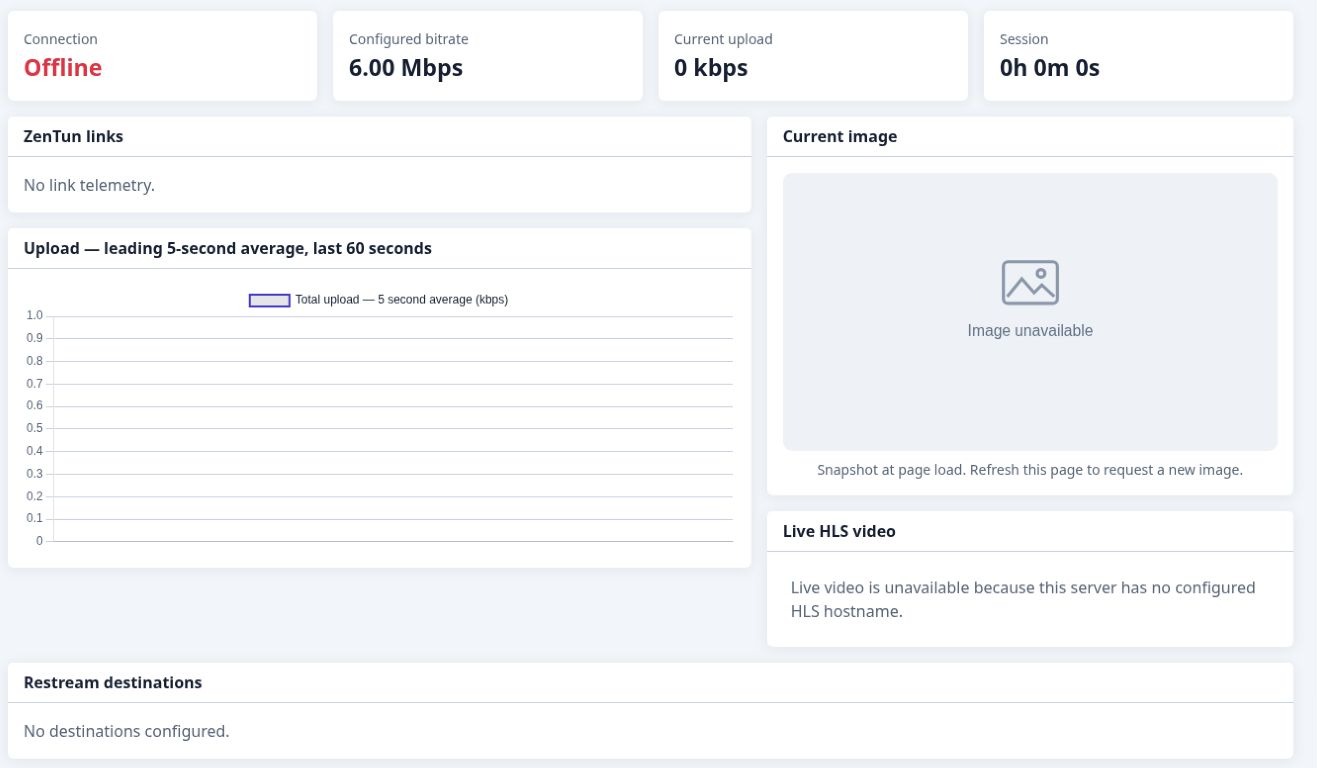Image resolution: width=1317 pixels, height=768 pixels.
Task: Click the No link telemetry message
Action: tap(89, 185)
